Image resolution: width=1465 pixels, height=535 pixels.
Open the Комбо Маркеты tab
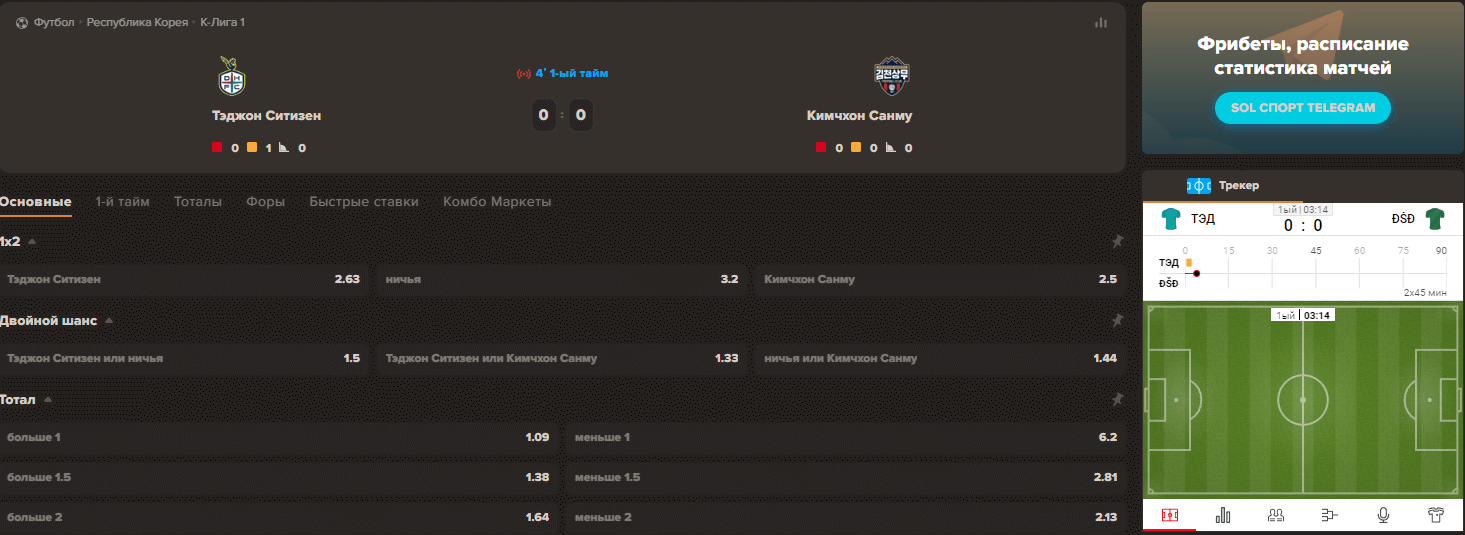[497, 202]
